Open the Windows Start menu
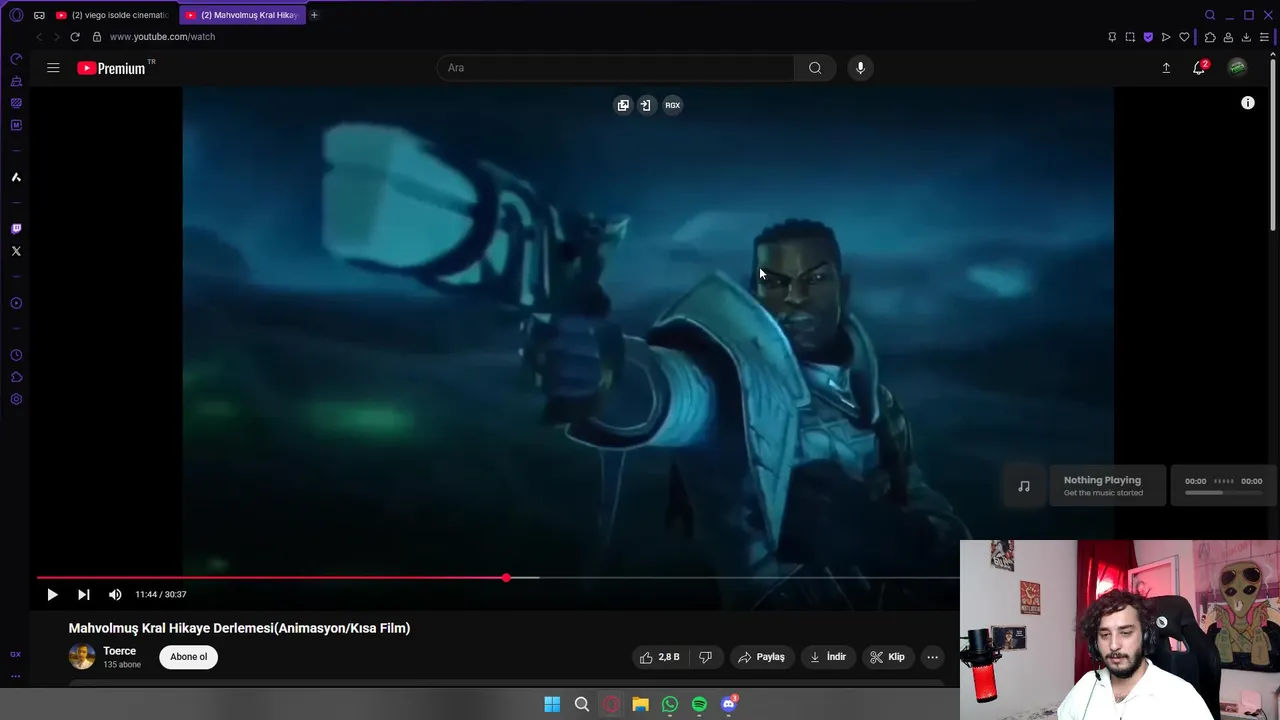Screen dimensions: 1280x720 (552, 704)
